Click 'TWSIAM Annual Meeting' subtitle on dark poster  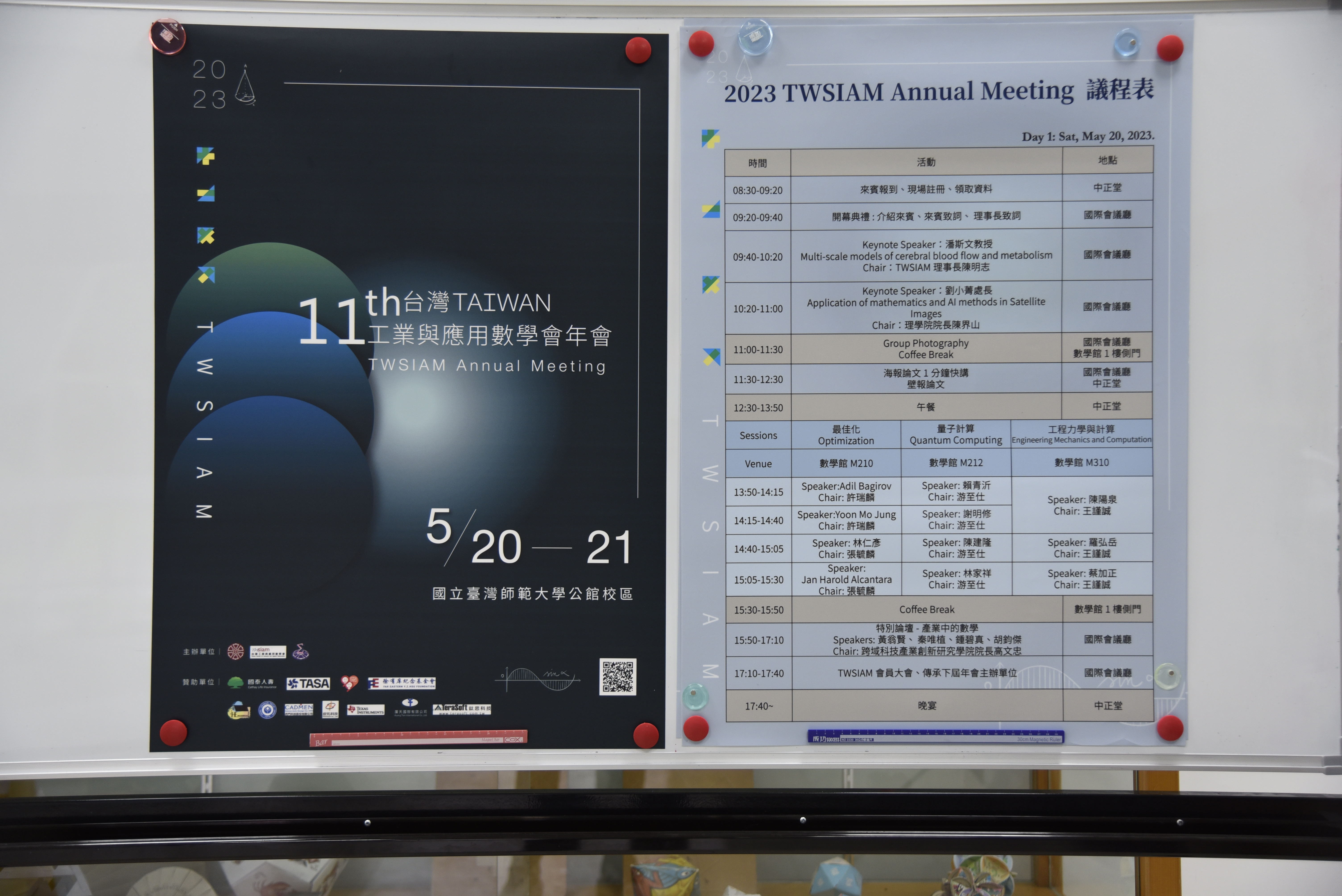[x=487, y=366]
